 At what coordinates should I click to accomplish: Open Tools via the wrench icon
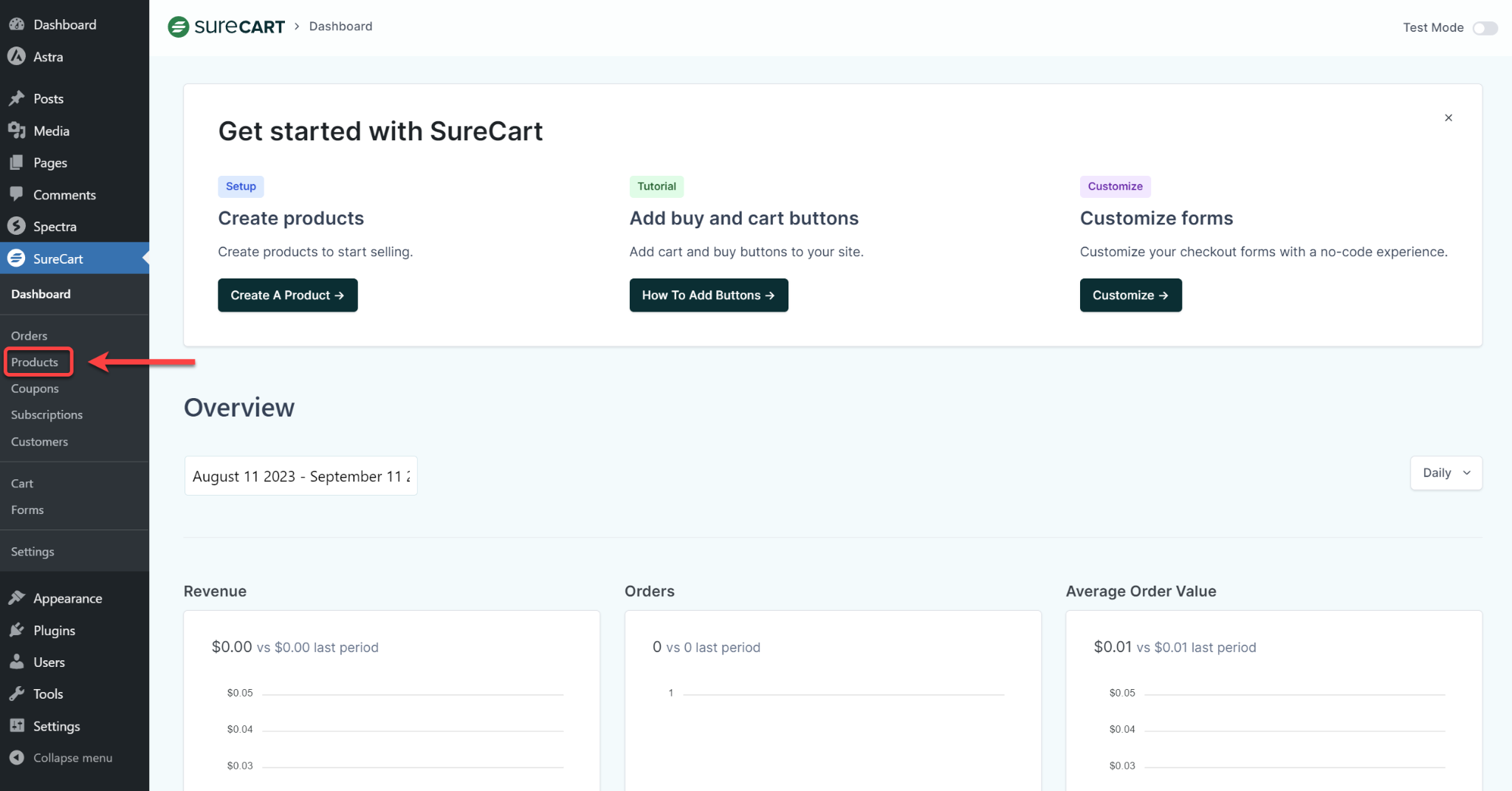18,694
